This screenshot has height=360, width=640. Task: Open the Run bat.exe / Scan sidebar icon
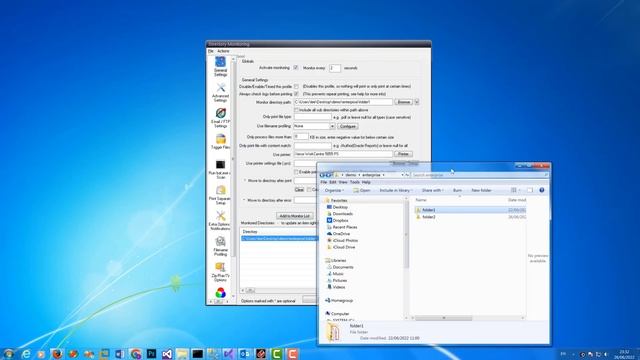pyautogui.click(x=220, y=169)
